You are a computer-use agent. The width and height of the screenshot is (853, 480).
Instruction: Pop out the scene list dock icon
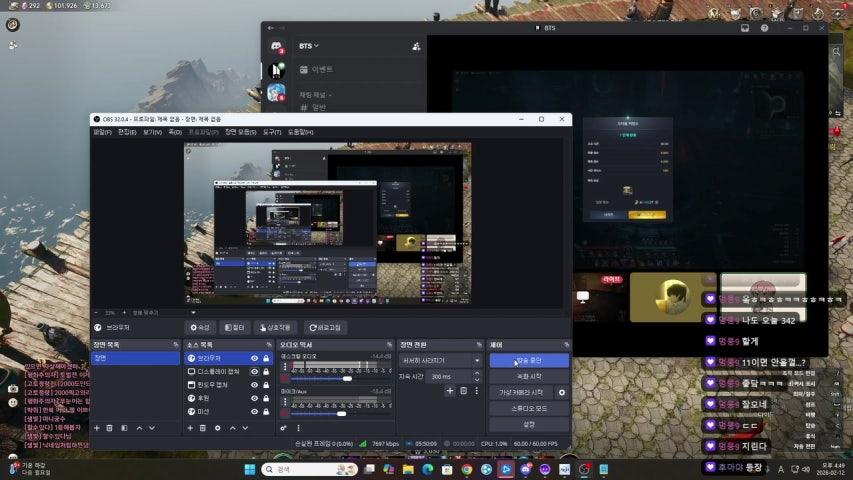[x=175, y=345]
